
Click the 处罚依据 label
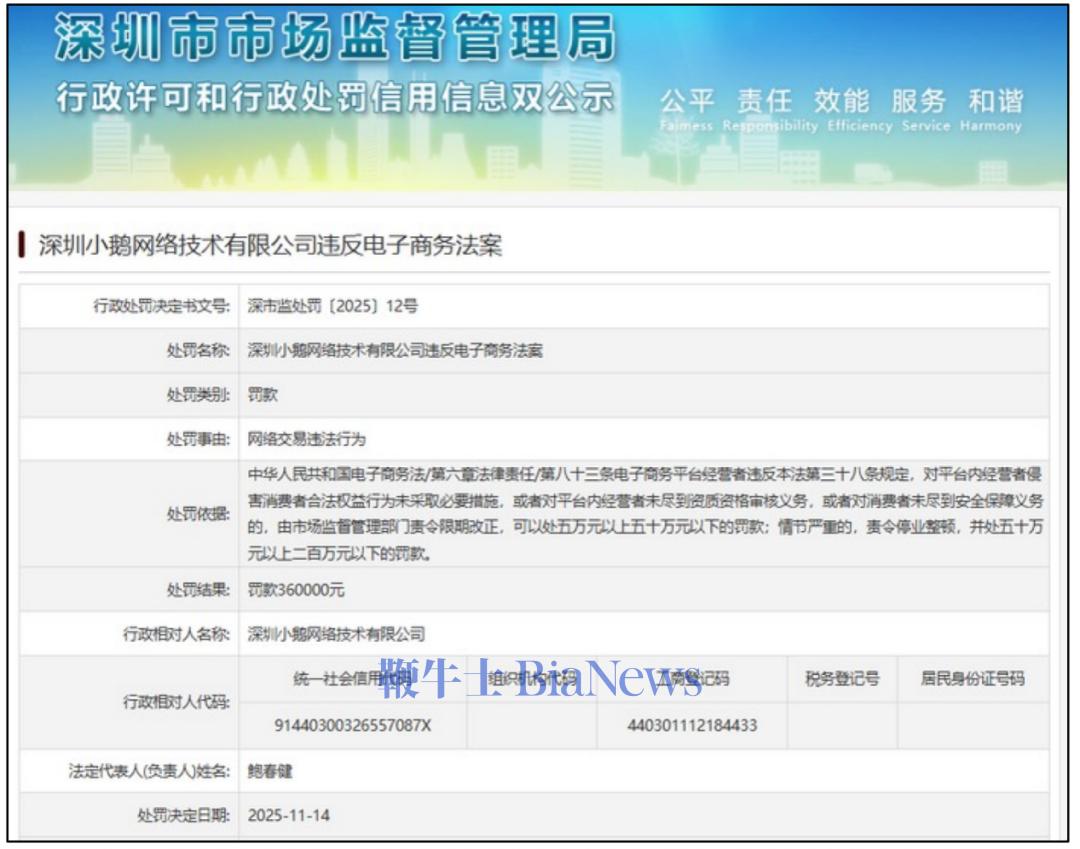(x=198, y=514)
